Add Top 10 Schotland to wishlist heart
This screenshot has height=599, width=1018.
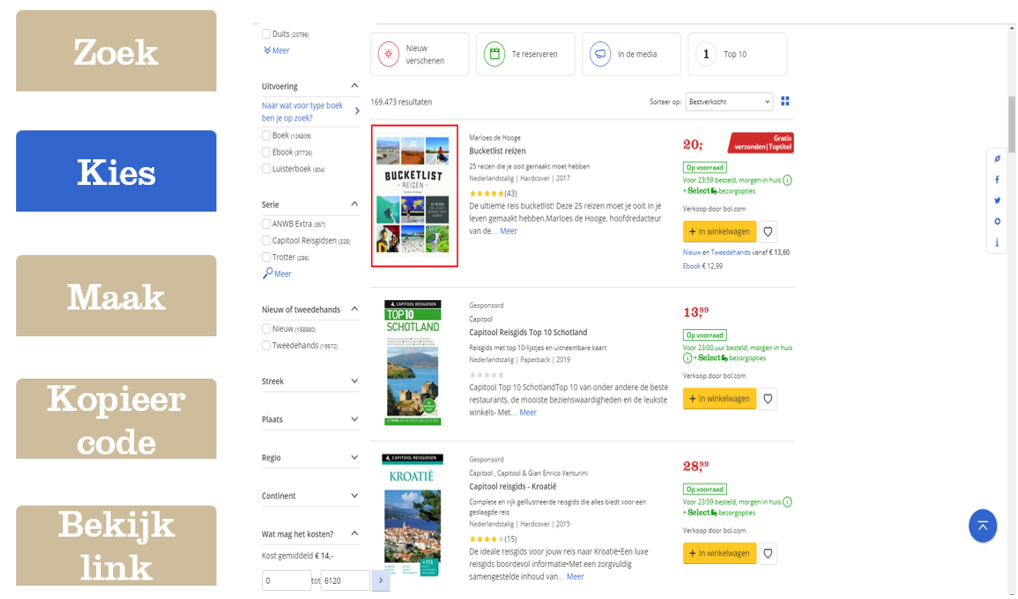[x=767, y=398]
